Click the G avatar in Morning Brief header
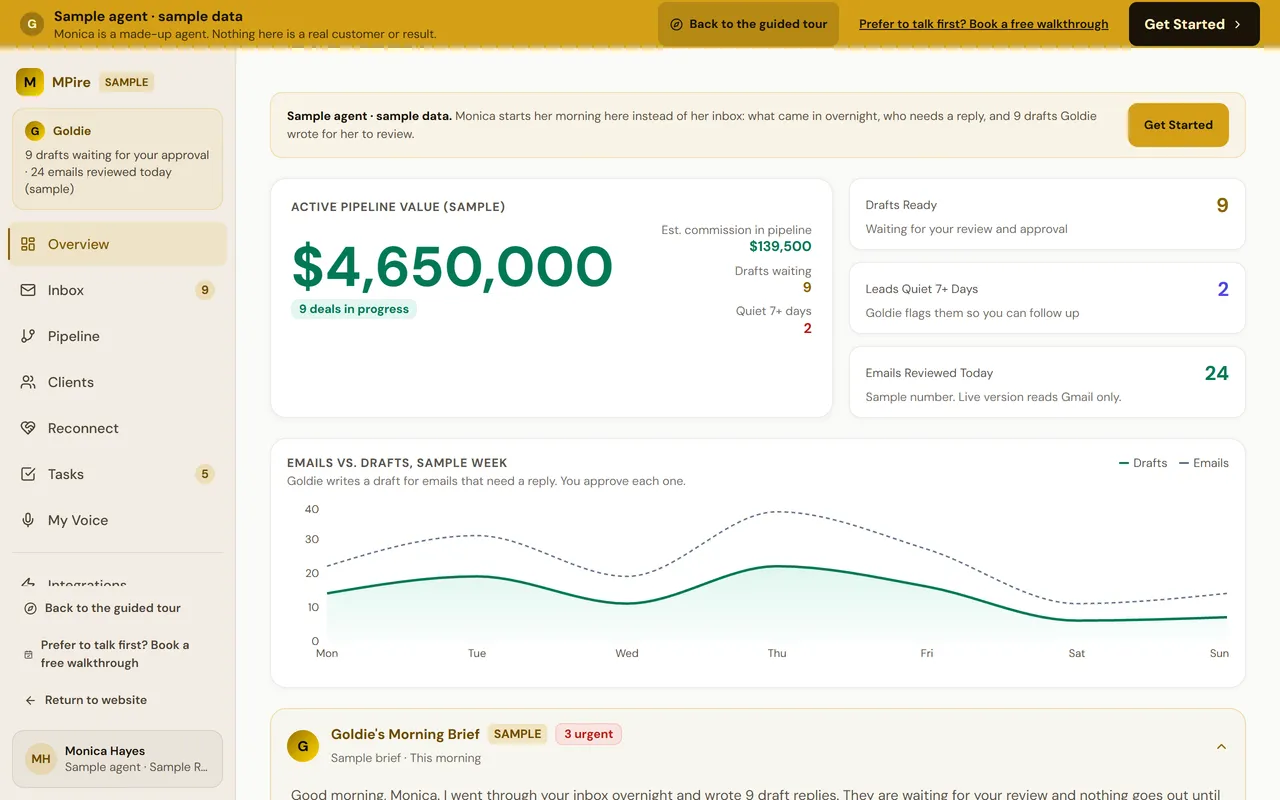Screen dimensions: 1280x800 pos(303,746)
